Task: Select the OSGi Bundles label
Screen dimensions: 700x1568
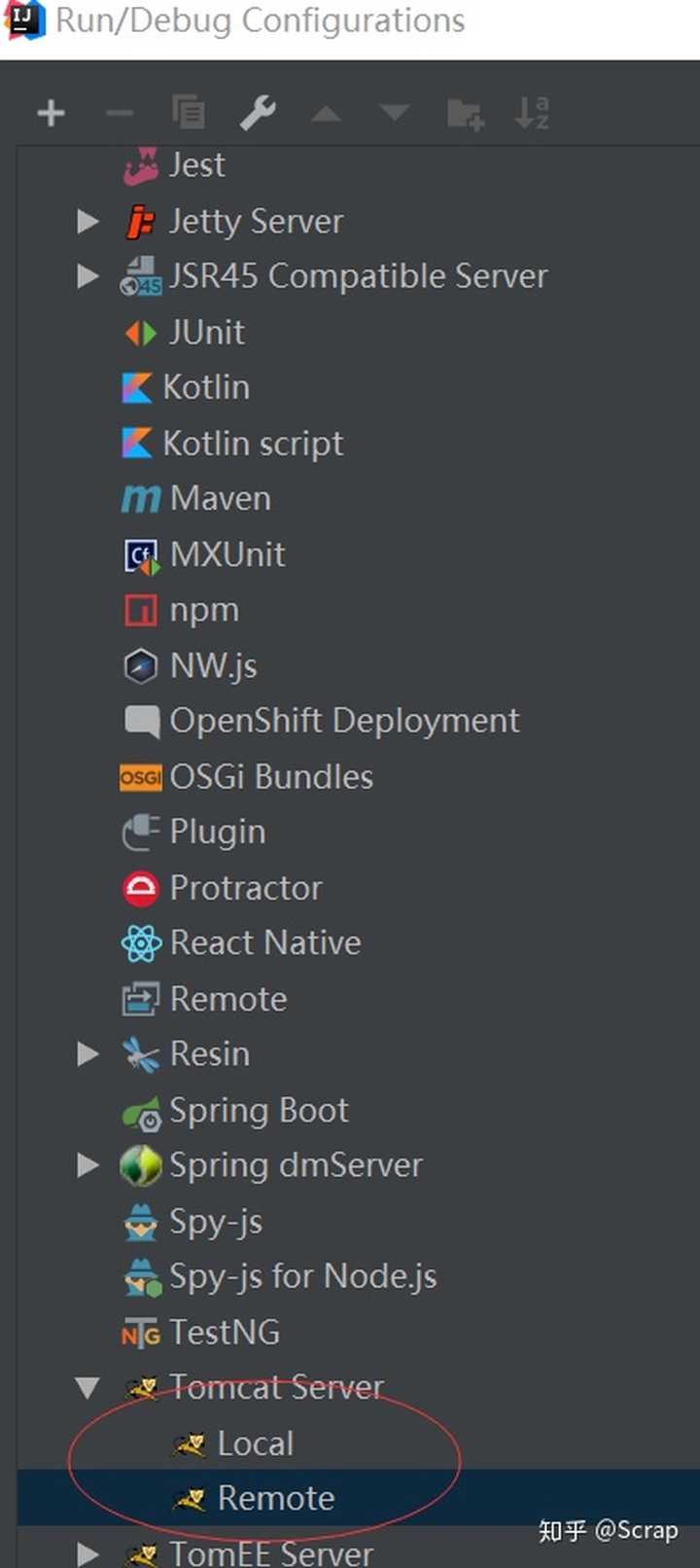Action: coord(272,777)
